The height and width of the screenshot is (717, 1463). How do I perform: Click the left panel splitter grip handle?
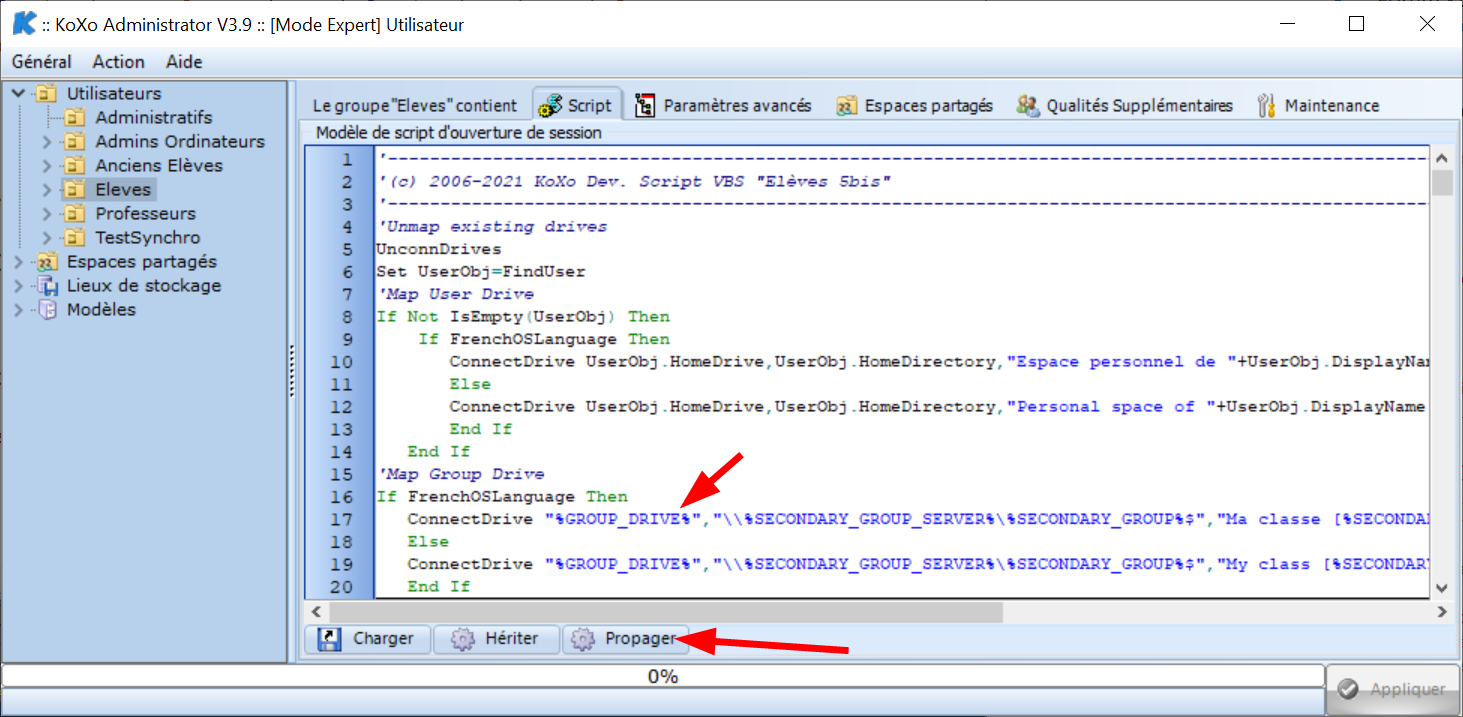click(x=292, y=371)
